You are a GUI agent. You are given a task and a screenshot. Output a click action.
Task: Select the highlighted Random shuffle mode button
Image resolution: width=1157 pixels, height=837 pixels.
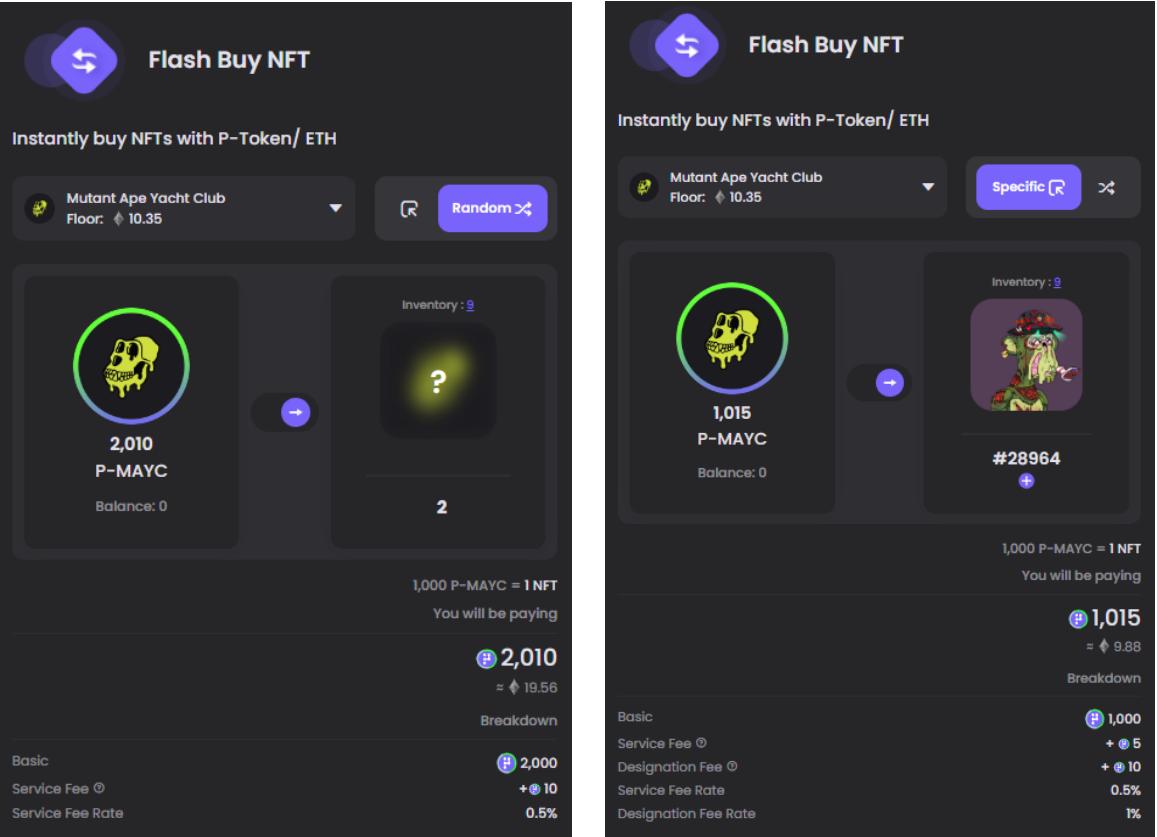click(492, 209)
